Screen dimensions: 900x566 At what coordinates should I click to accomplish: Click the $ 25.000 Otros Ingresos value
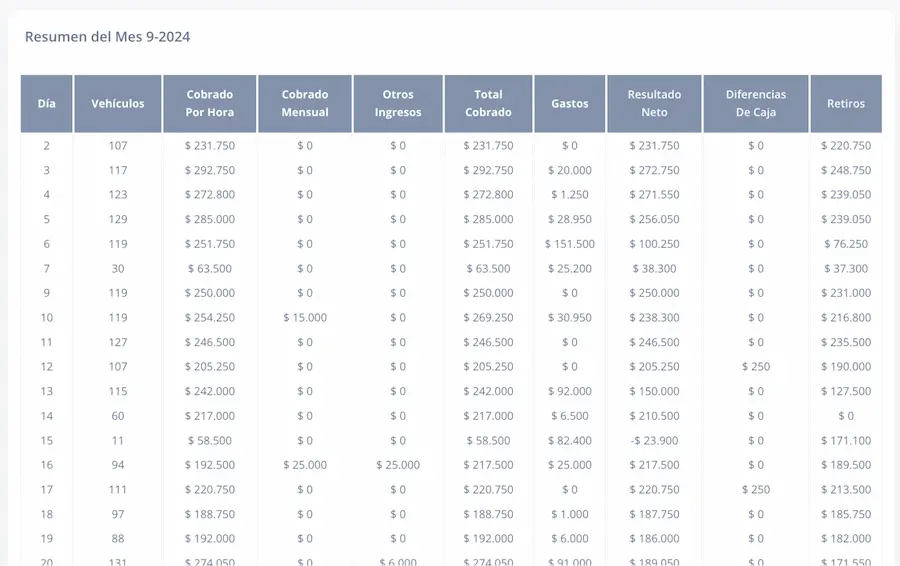[398, 465]
